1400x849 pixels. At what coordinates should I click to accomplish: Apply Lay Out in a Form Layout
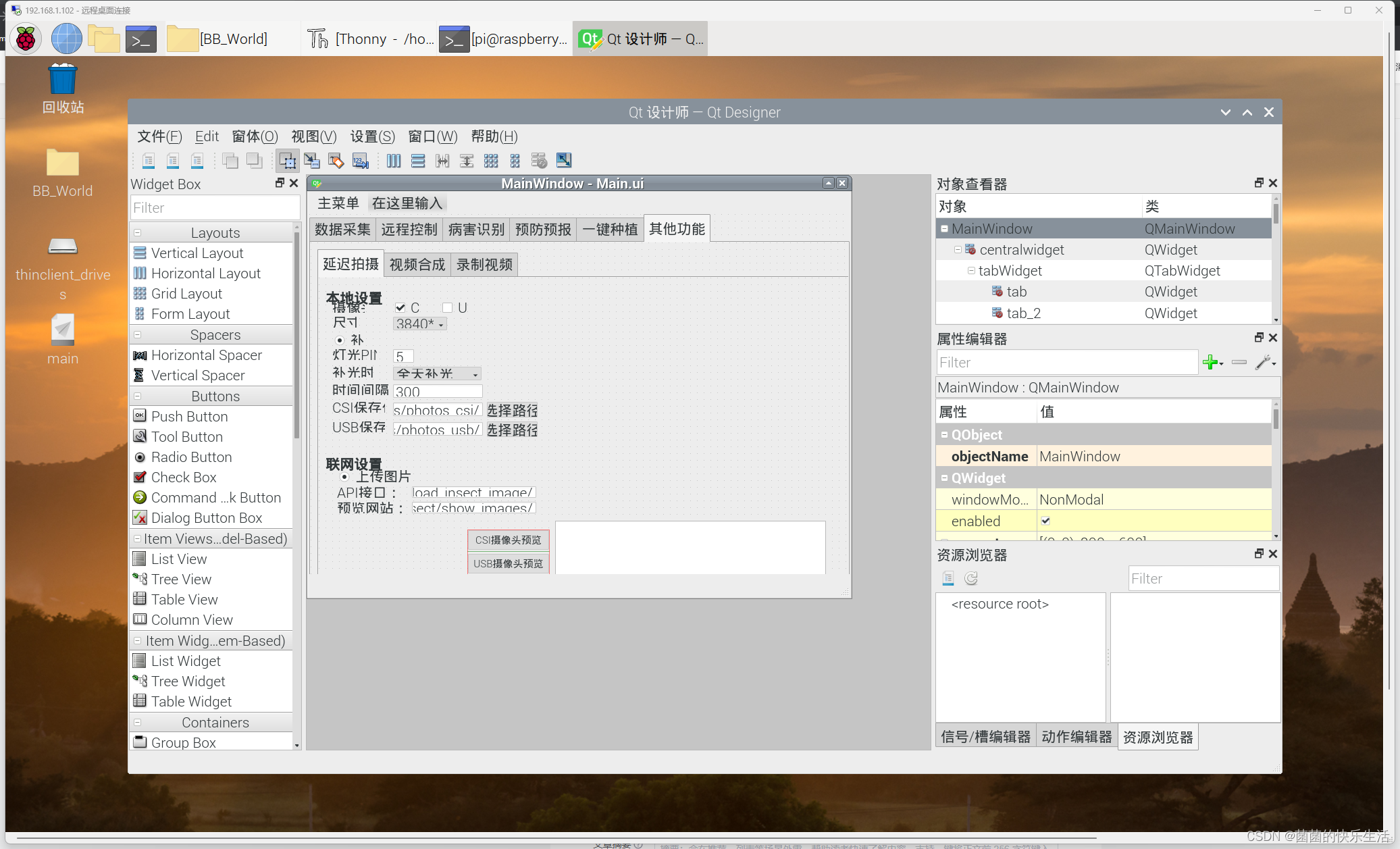pos(515,160)
